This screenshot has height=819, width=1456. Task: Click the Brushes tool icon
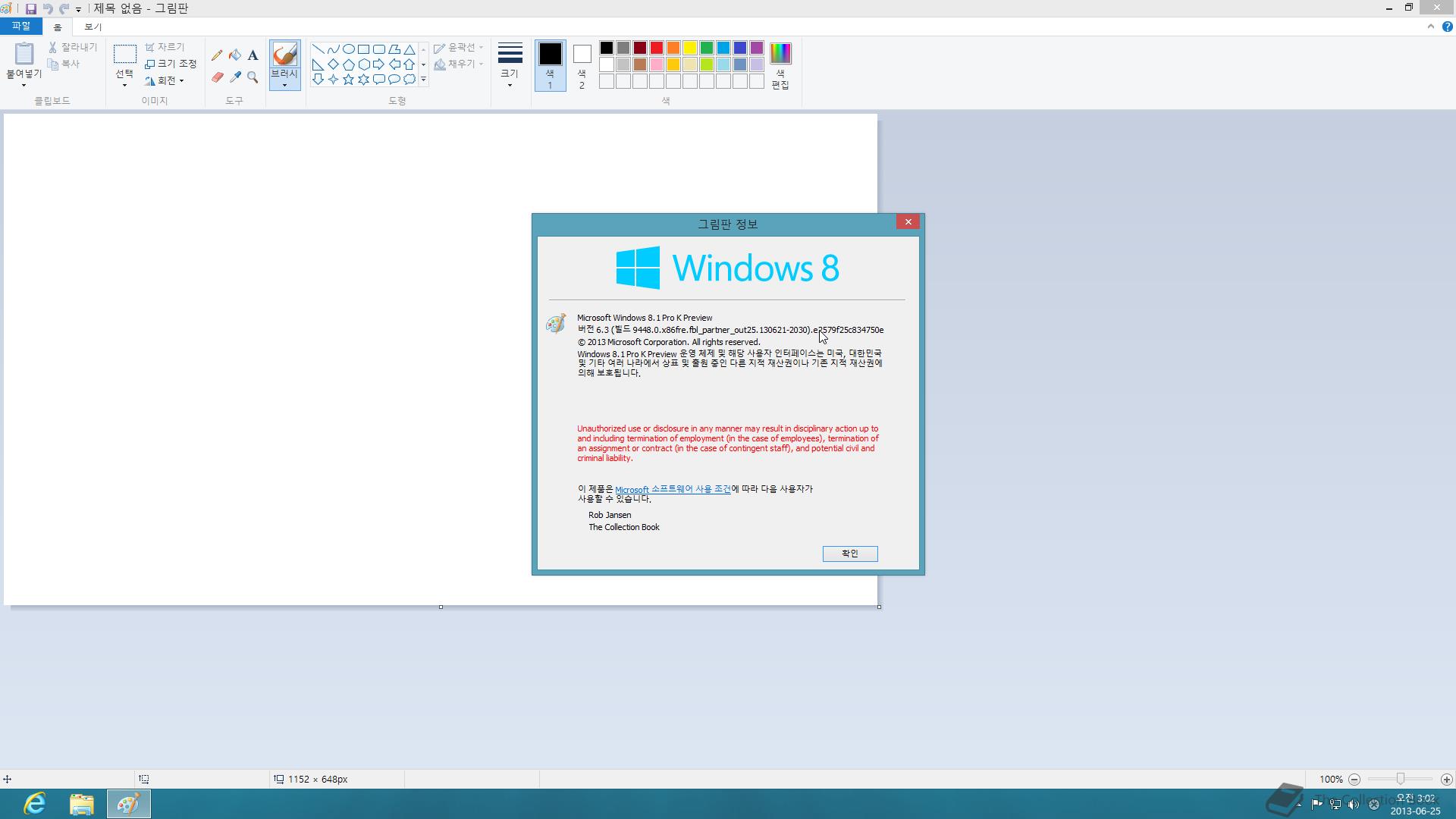[284, 55]
